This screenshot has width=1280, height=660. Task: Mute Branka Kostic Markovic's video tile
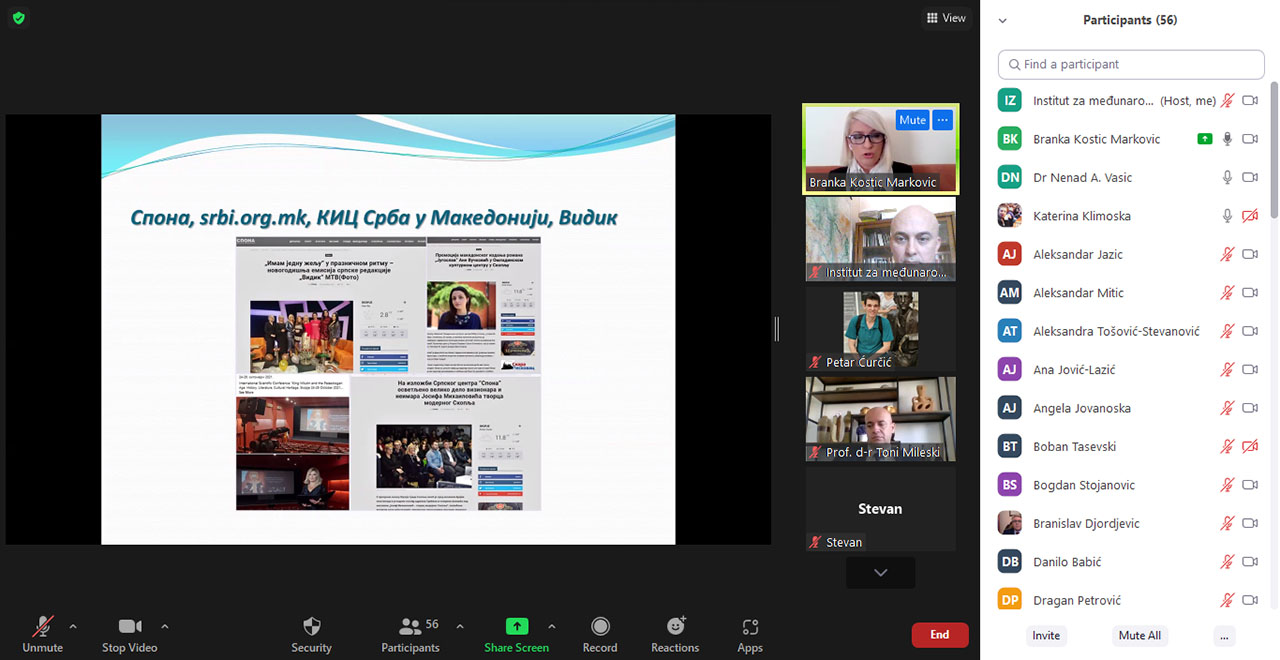point(912,120)
